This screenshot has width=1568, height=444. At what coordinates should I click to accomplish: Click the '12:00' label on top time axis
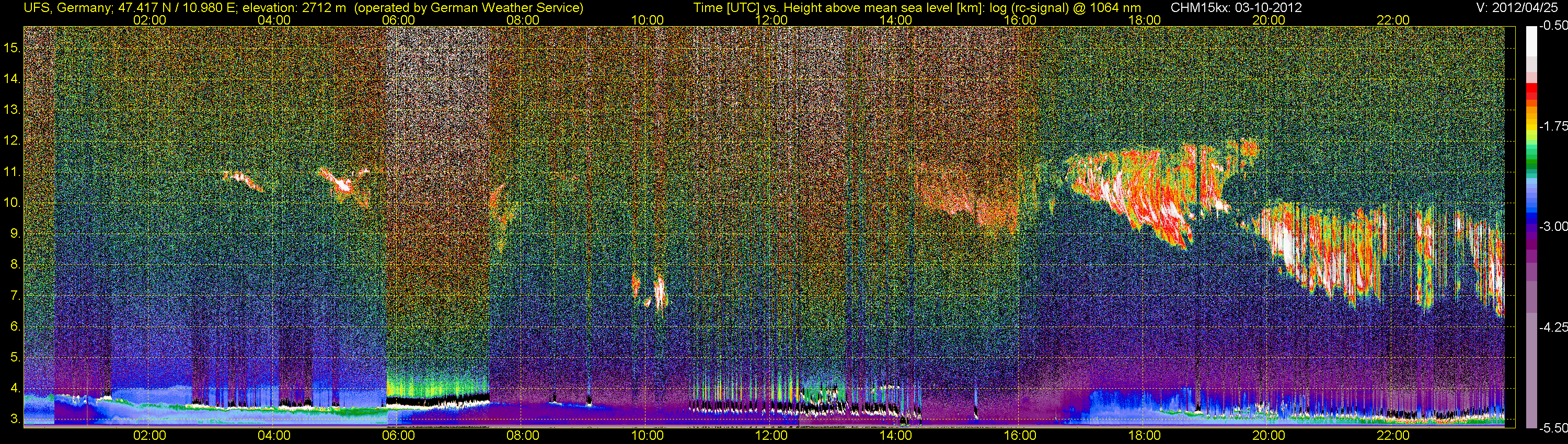[x=771, y=20]
